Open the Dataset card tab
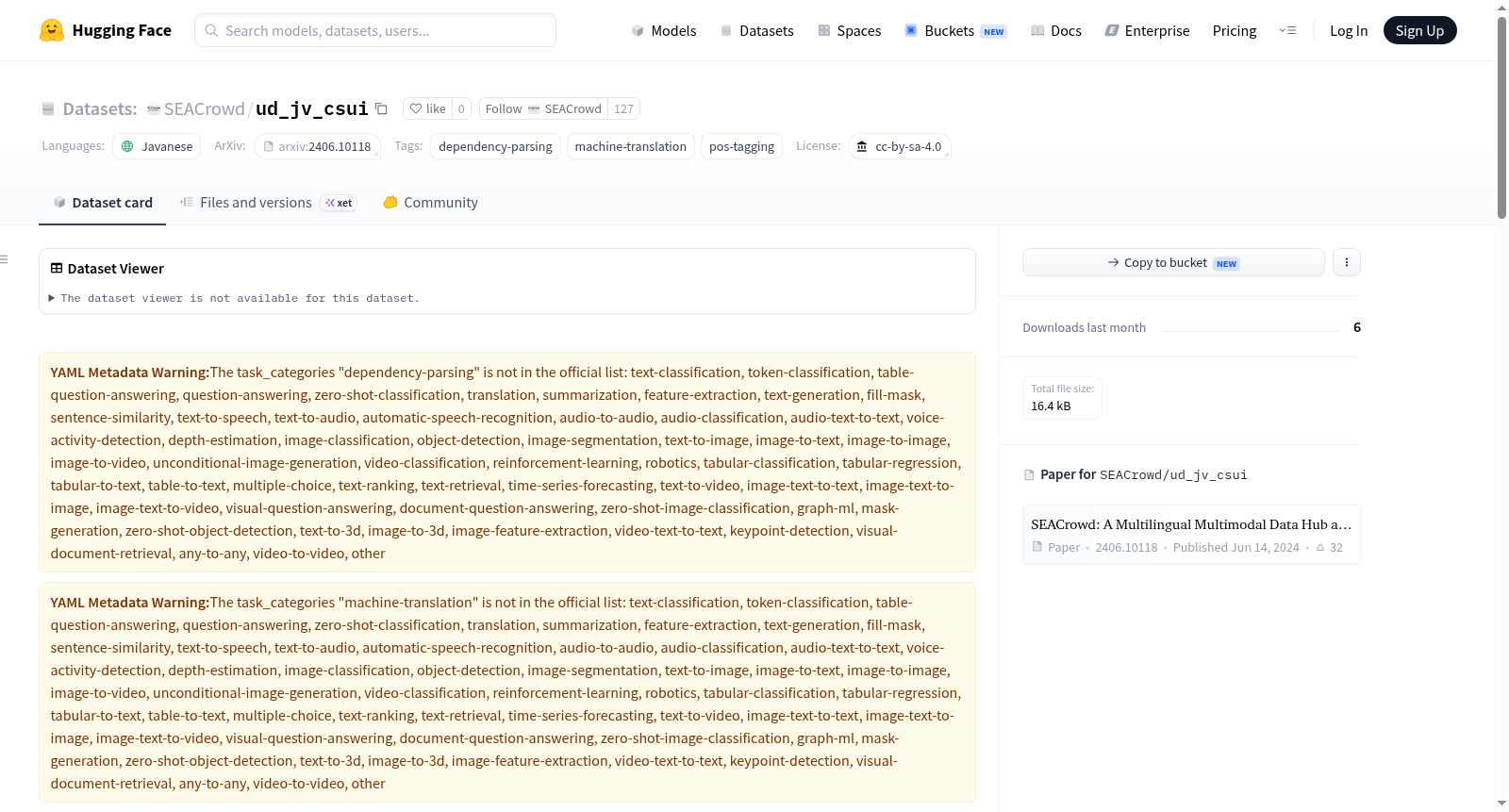This screenshot has height=812, width=1509. (102, 203)
